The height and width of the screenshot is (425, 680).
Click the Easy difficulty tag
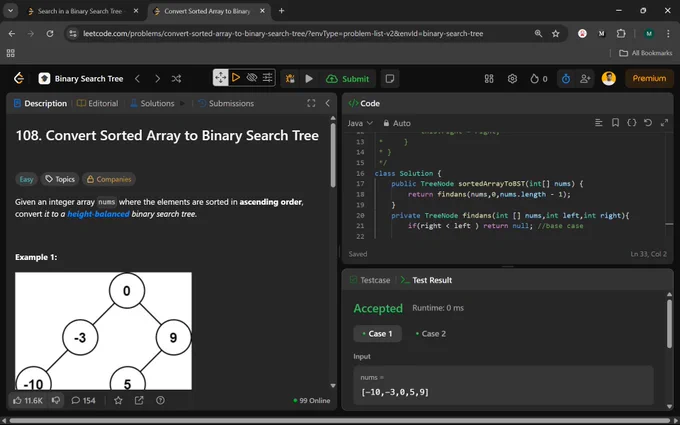26,179
